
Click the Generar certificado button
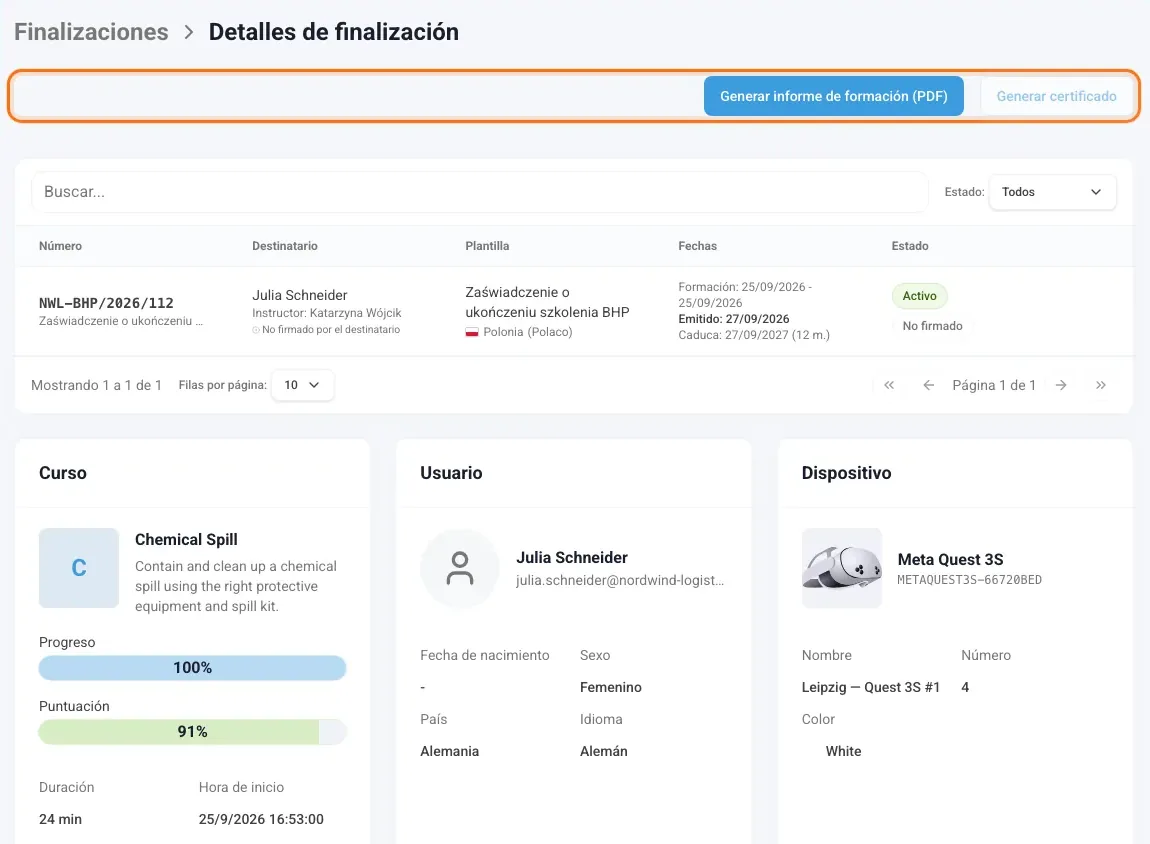pos(1056,96)
